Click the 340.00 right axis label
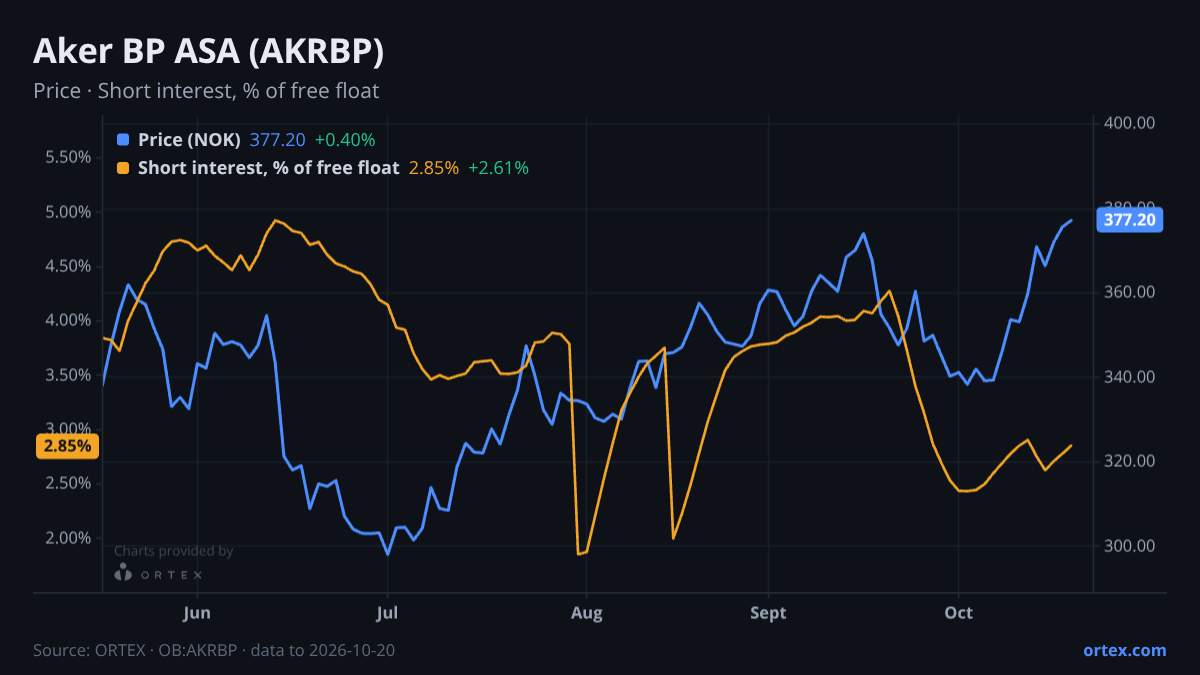Viewport: 1200px width, 675px height. [1130, 377]
